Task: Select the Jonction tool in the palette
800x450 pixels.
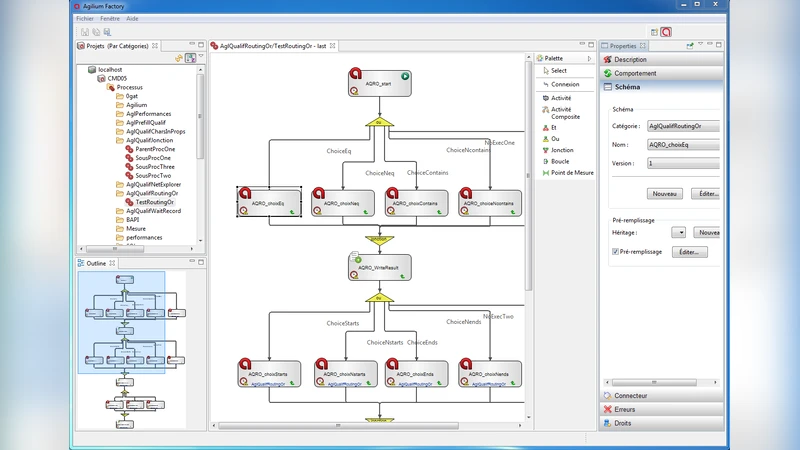Action: pos(562,150)
